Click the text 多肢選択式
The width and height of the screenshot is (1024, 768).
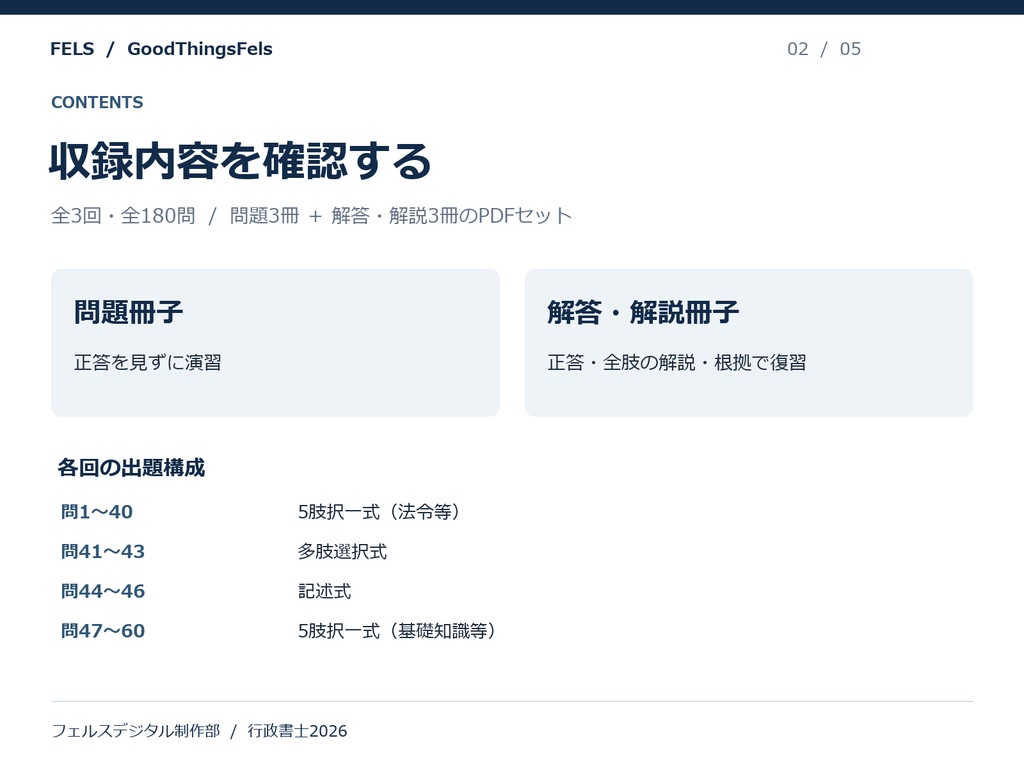tap(342, 552)
